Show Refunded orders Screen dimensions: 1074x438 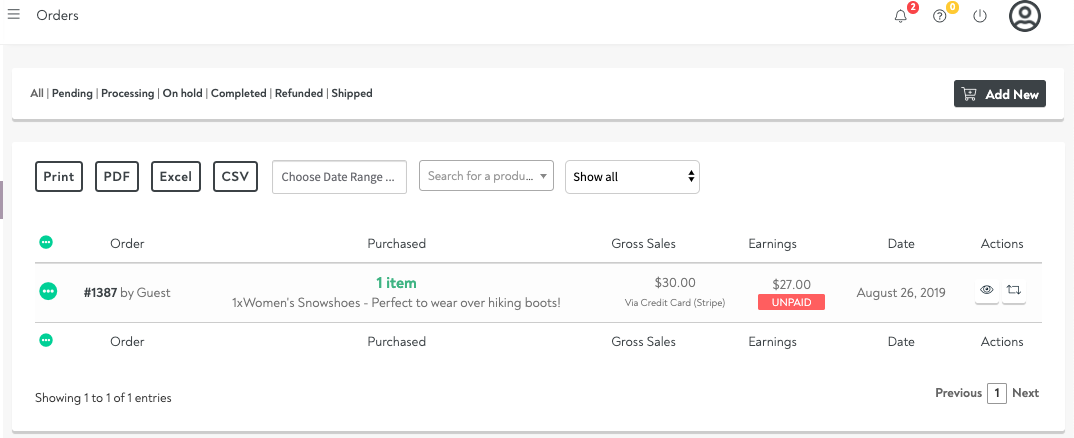tap(299, 93)
